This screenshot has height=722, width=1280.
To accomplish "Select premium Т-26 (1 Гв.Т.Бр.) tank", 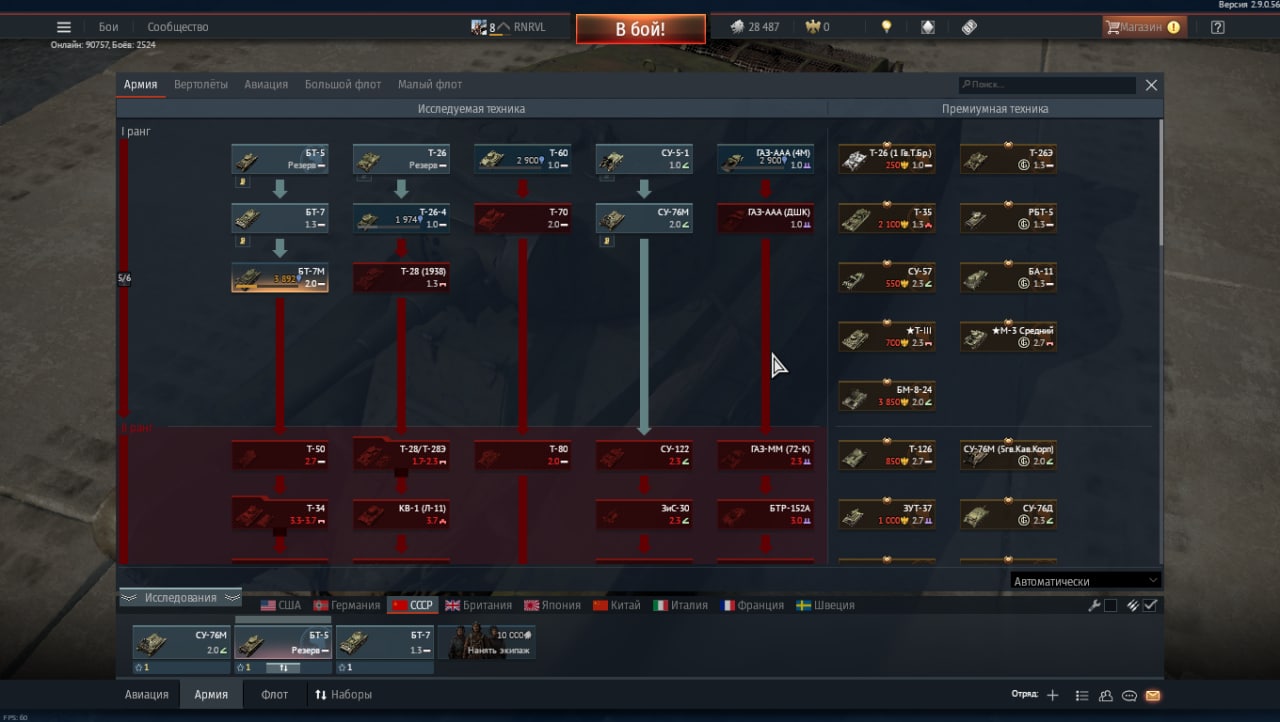I will (x=887, y=159).
